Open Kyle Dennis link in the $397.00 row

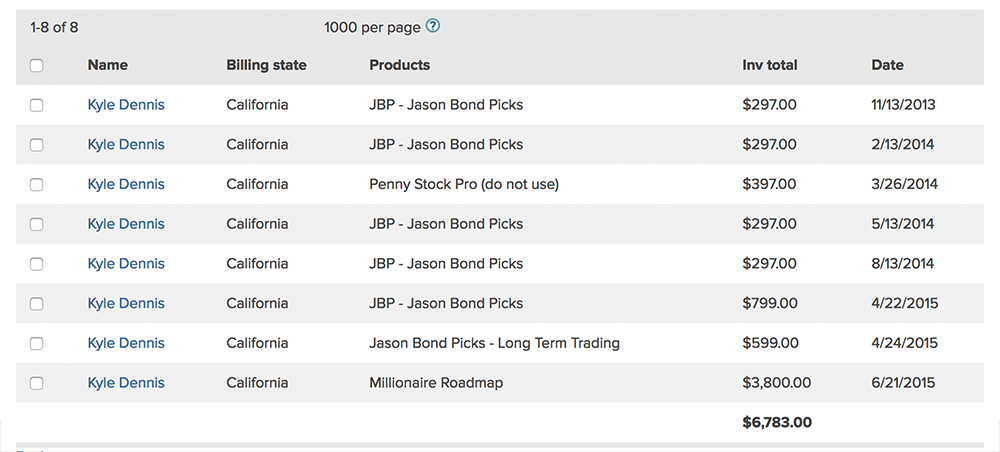[126, 184]
